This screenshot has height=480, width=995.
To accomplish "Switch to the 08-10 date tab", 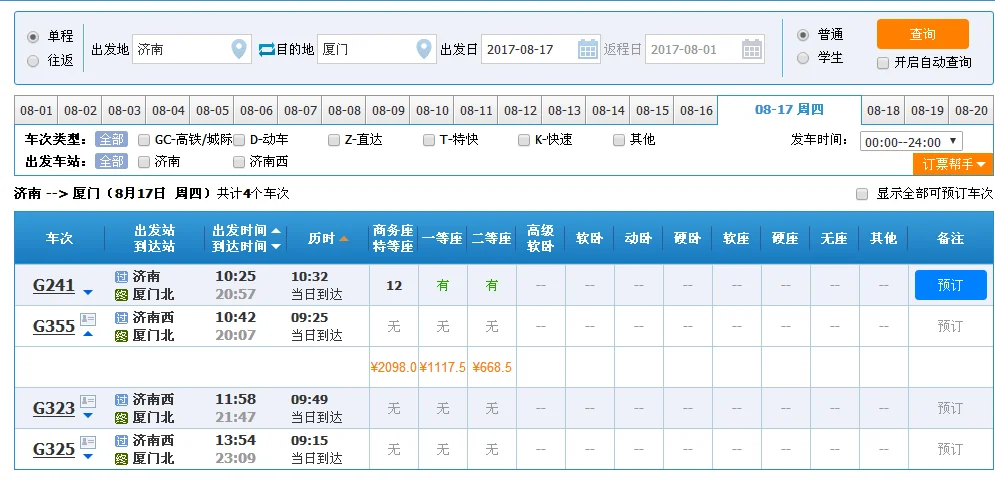I will pyautogui.click(x=432, y=111).
